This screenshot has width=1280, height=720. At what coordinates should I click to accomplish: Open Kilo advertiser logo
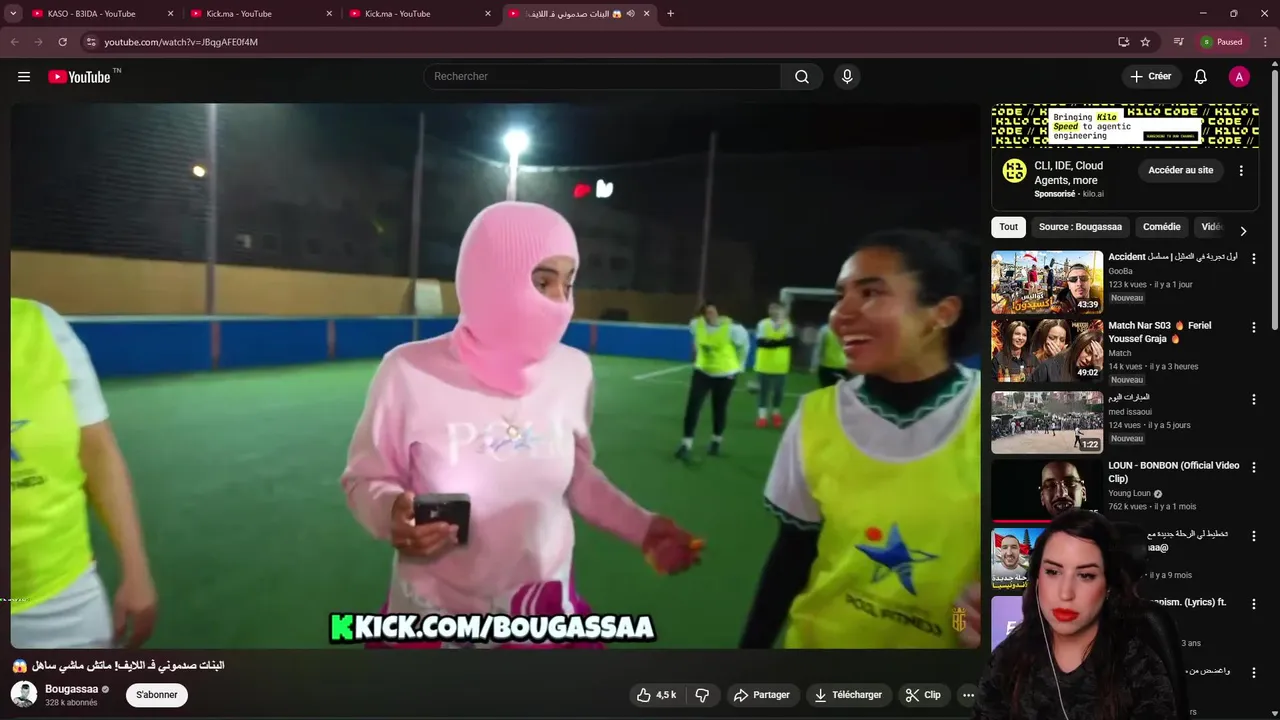1015,171
